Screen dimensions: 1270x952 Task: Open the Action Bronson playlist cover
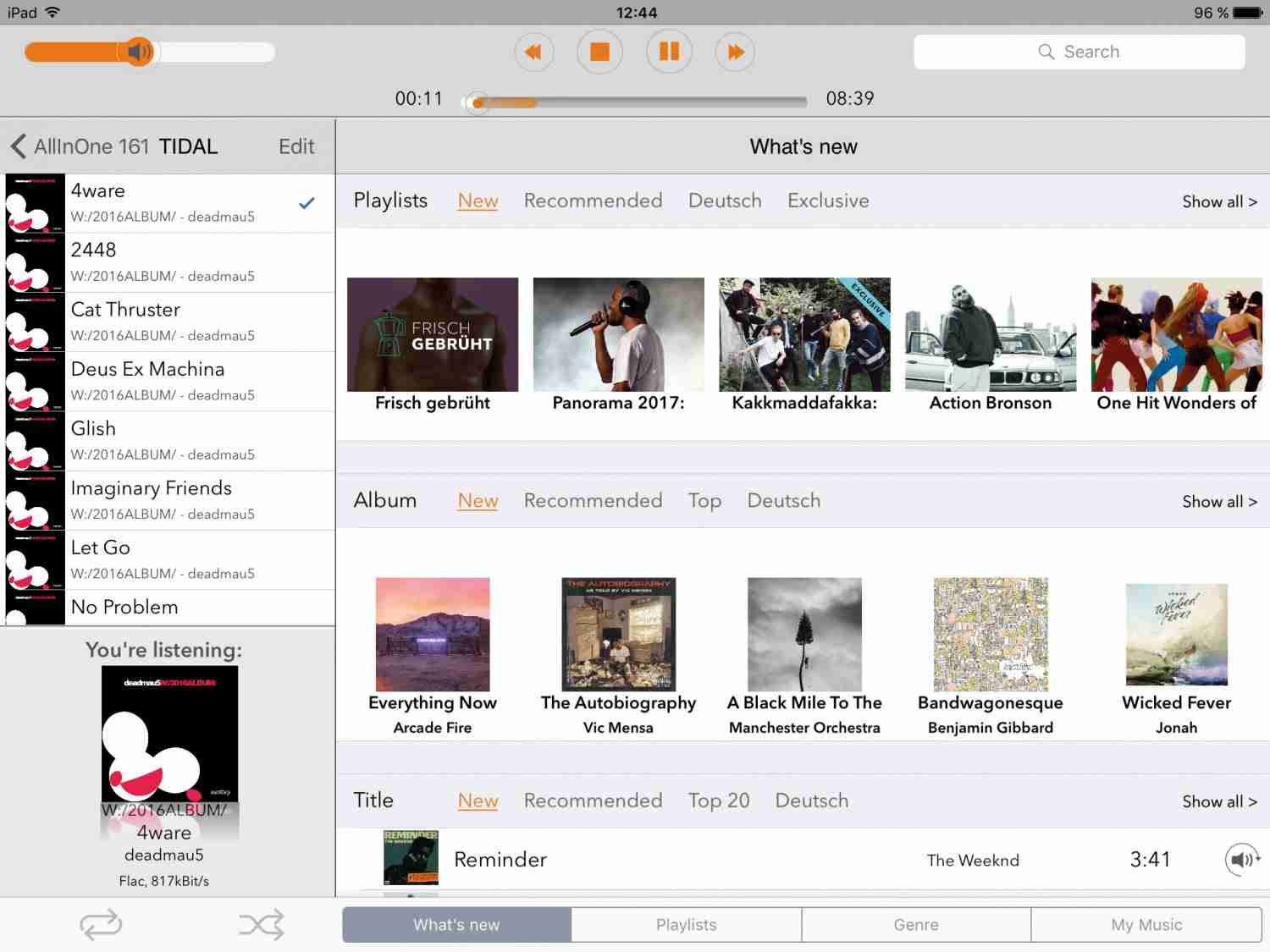pyautogui.click(x=991, y=334)
